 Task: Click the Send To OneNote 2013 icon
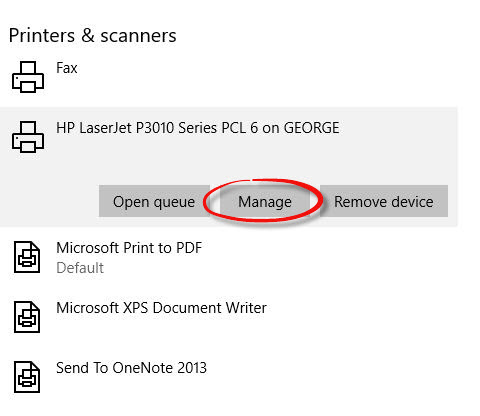pyautogui.click(x=27, y=377)
